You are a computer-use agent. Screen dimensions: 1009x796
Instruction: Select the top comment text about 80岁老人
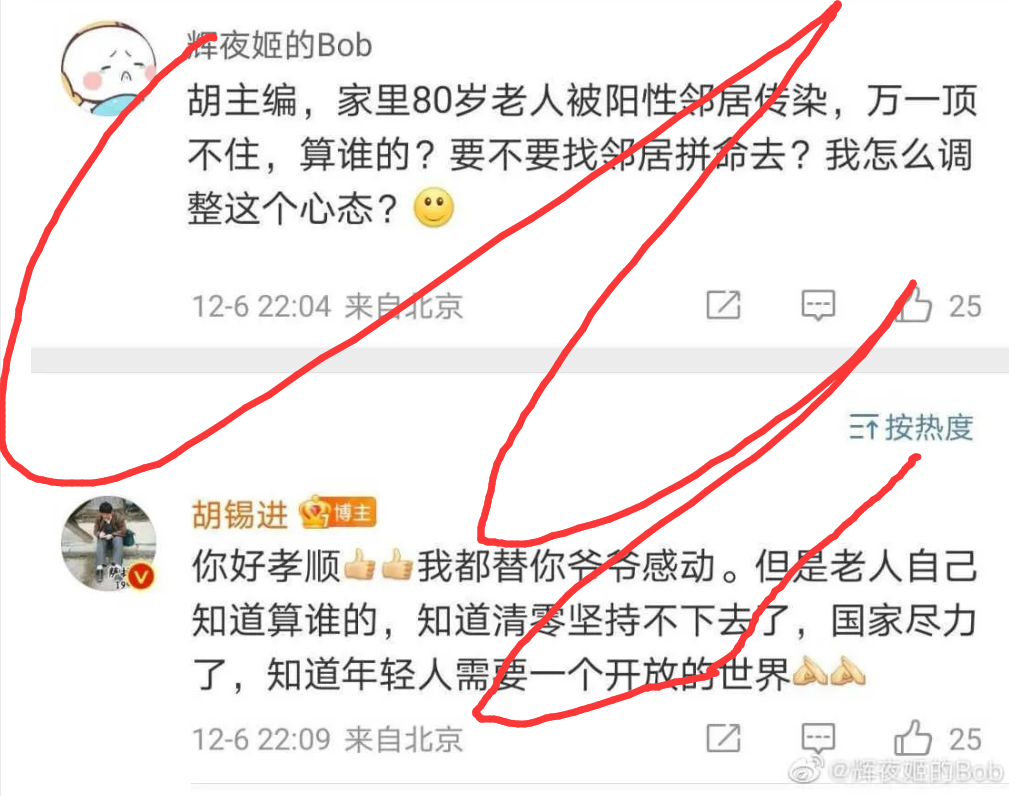(583, 155)
